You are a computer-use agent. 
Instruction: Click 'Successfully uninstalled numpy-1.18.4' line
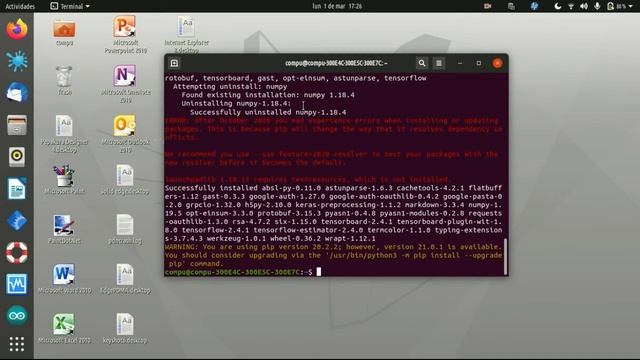click(268, 112)
